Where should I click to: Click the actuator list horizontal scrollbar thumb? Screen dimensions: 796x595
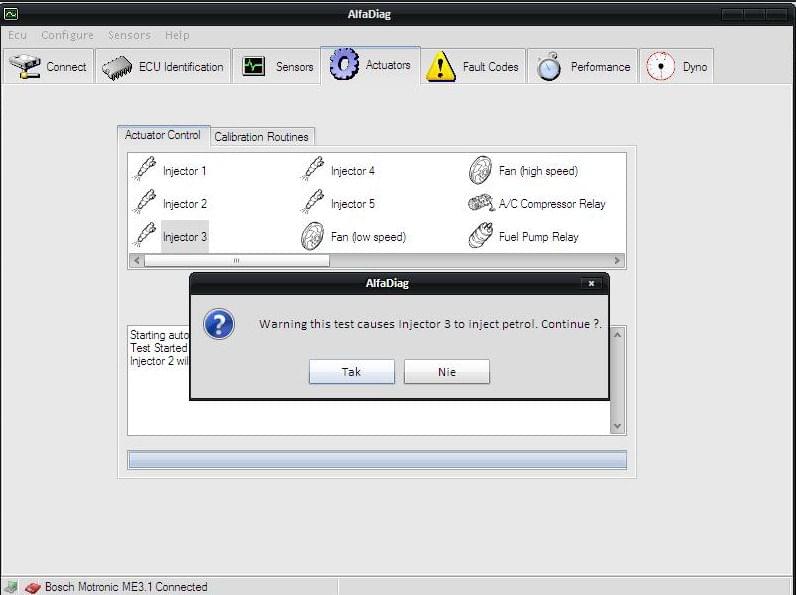click(x=237, y=260)
